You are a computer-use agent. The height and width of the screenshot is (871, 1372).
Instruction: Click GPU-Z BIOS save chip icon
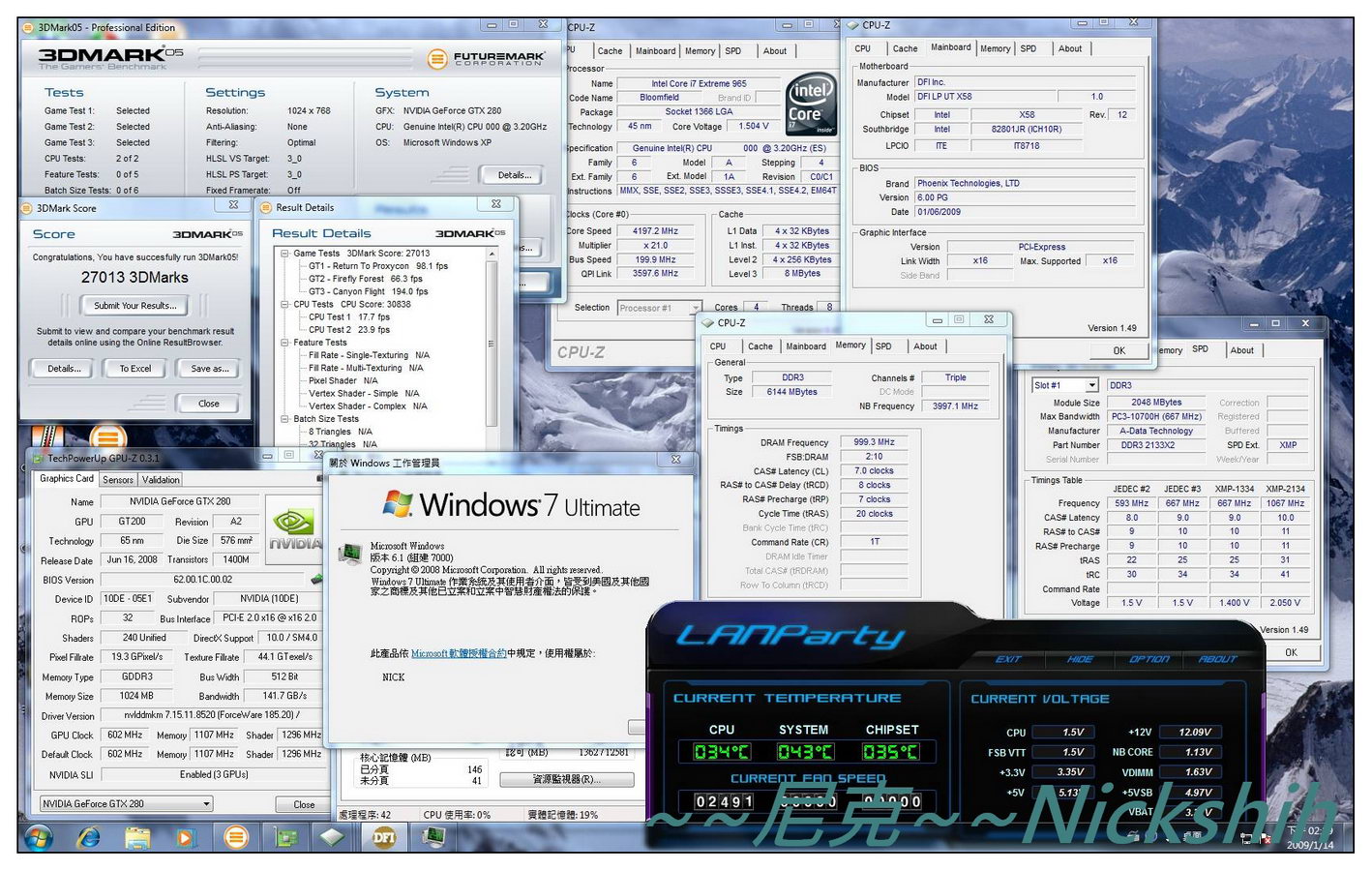point(315,579)
